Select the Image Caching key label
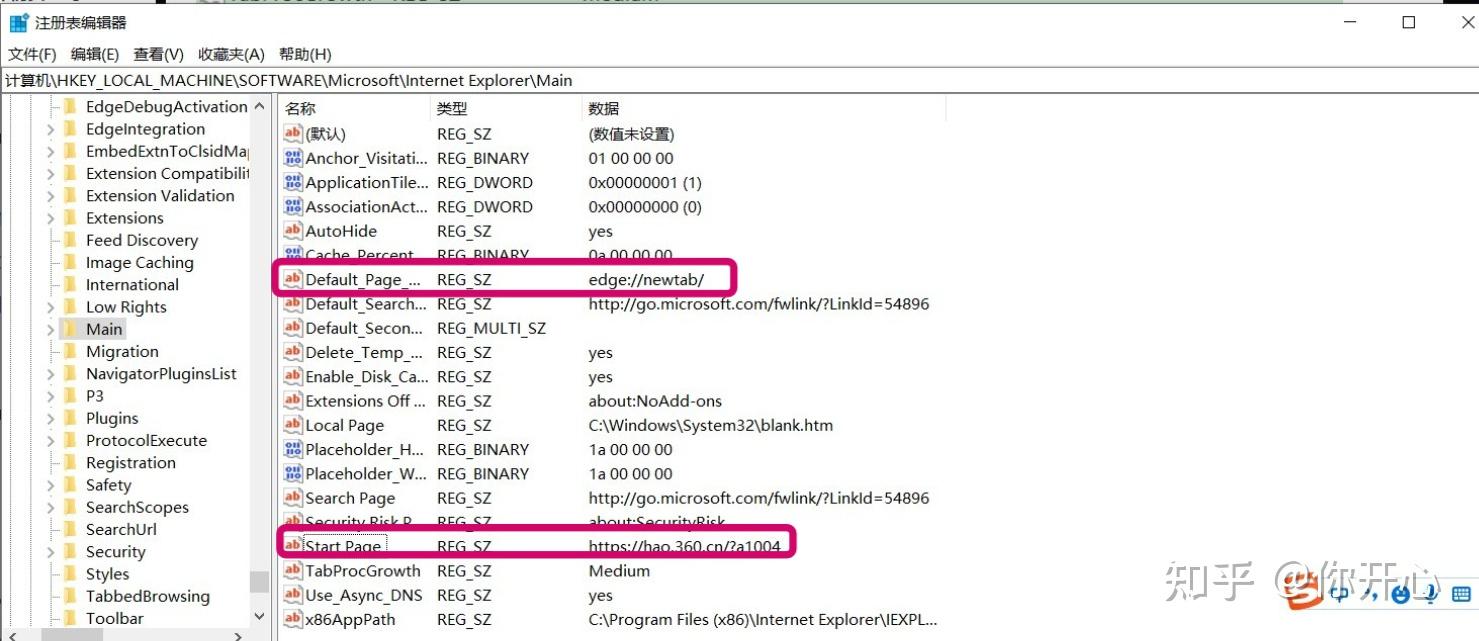The height and width of the screenshot is (641, 1479). pos(140,263)
